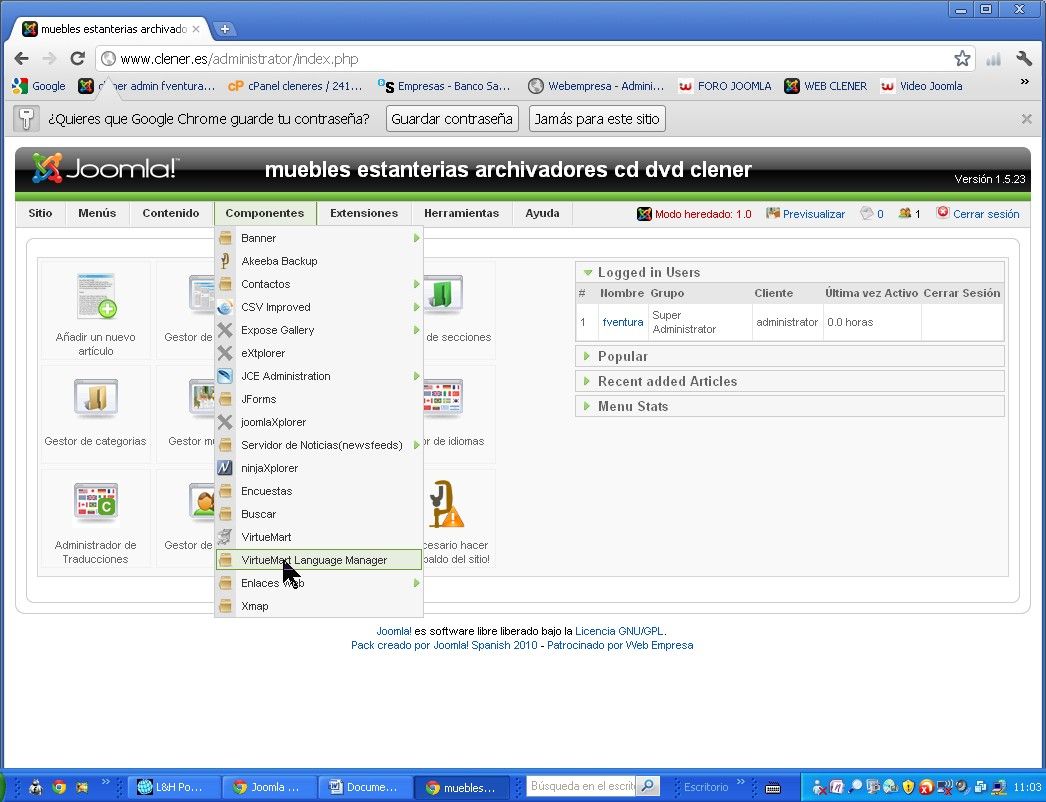Viewport: 1046px width, 802px height.
Task: Open joomlaXplorer component
Action: pyautogui.click(x=319, y=422)
